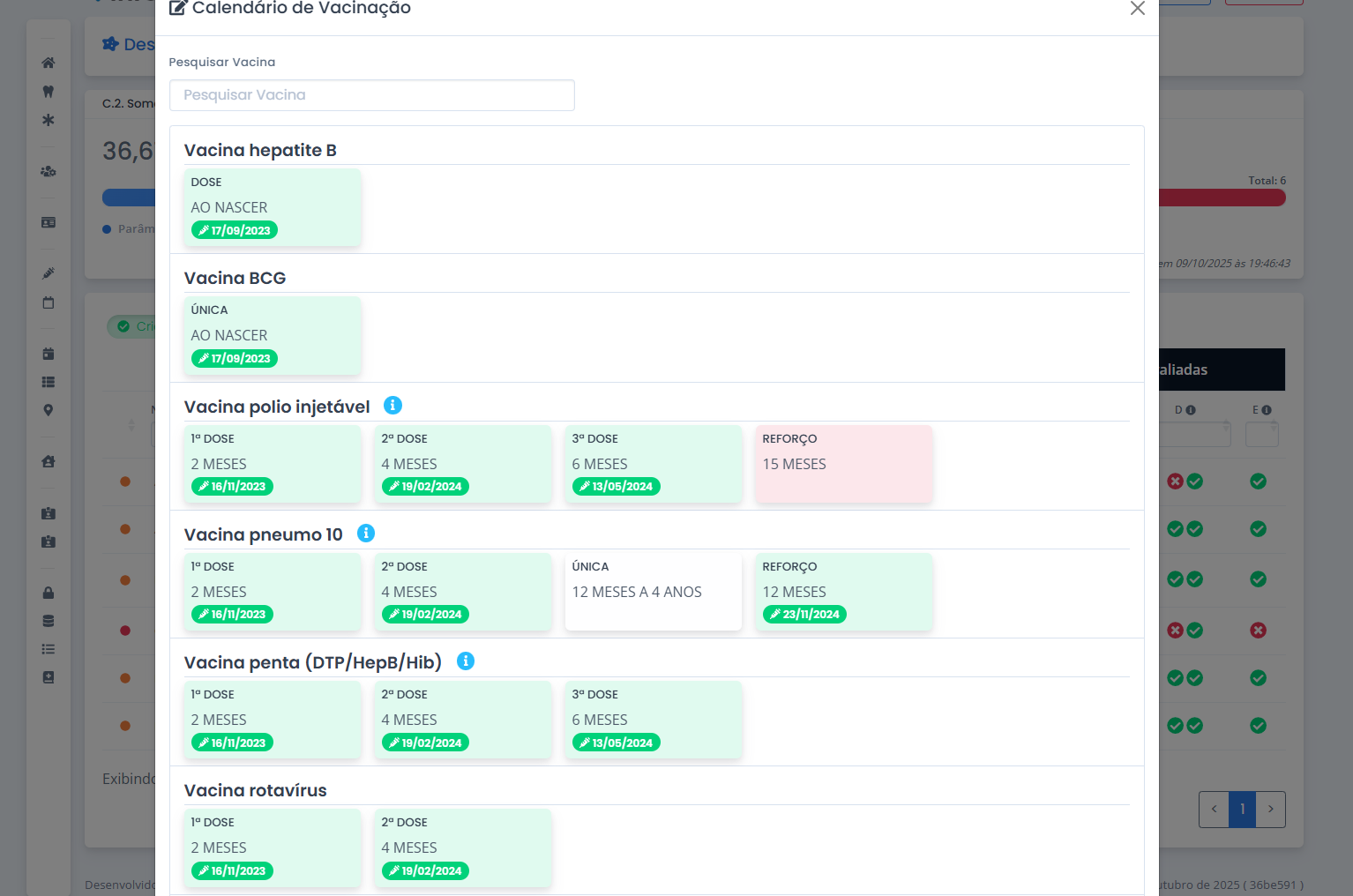Click the database icon in the sidebar
This screenshot has height=896, width=1353.
click(49, 621)
